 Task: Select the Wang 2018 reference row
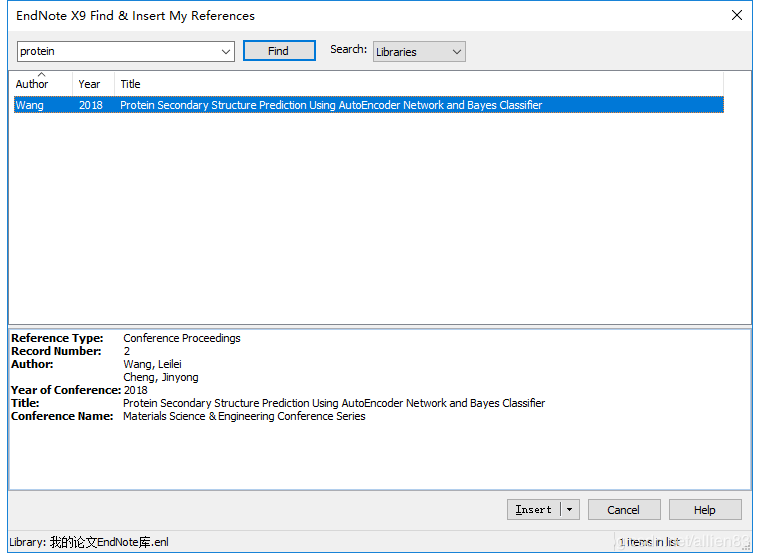pyautogui.click(x=369, y=105)
